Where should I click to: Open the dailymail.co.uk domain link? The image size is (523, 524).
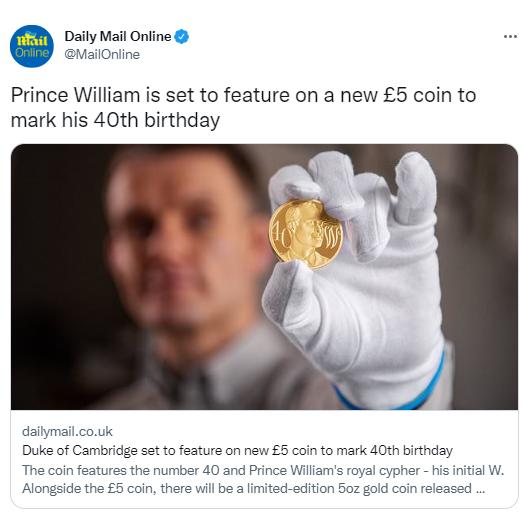67,431
